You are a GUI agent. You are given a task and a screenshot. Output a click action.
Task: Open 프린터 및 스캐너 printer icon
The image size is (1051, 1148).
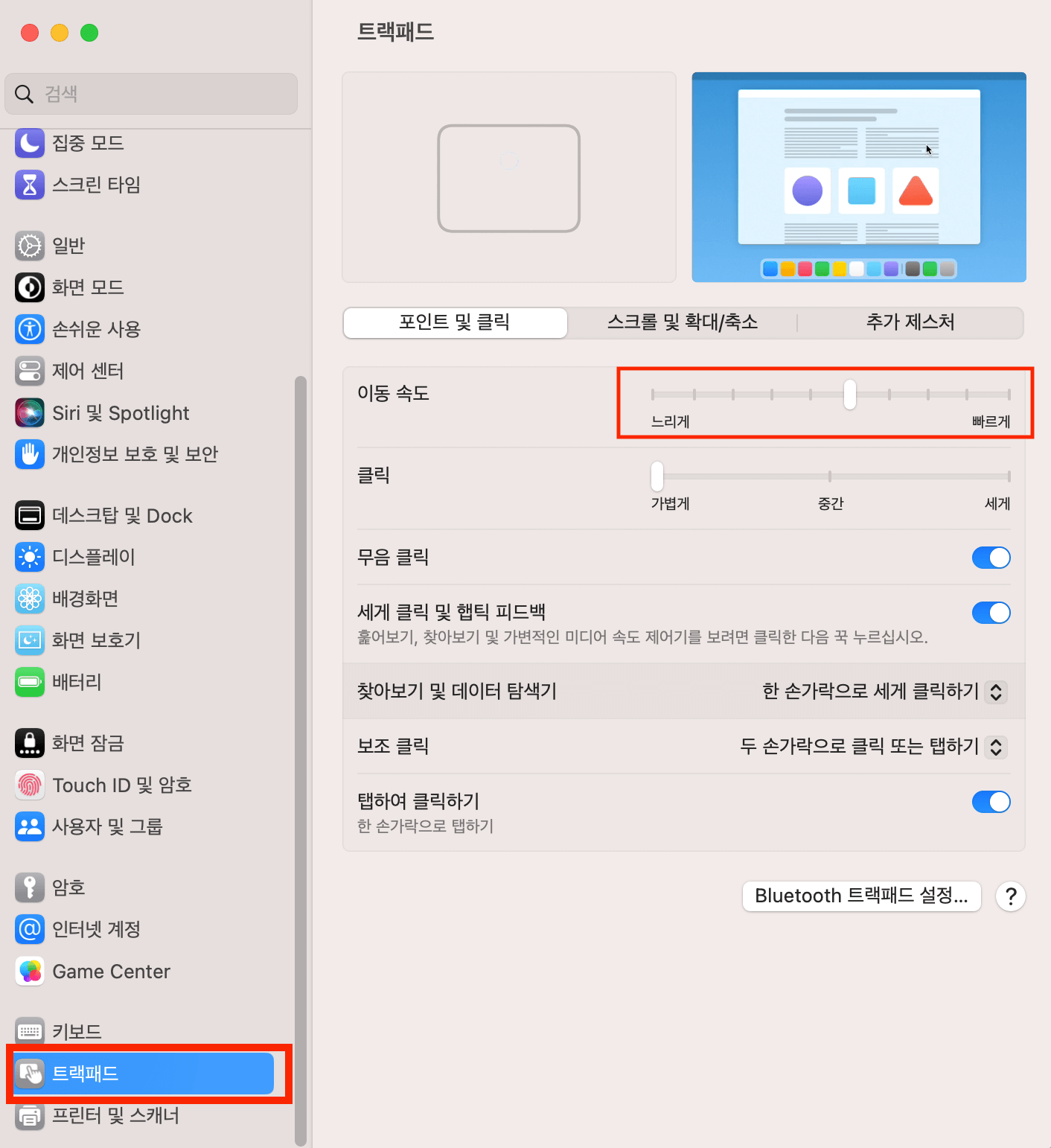click(x=30, y=1115)
